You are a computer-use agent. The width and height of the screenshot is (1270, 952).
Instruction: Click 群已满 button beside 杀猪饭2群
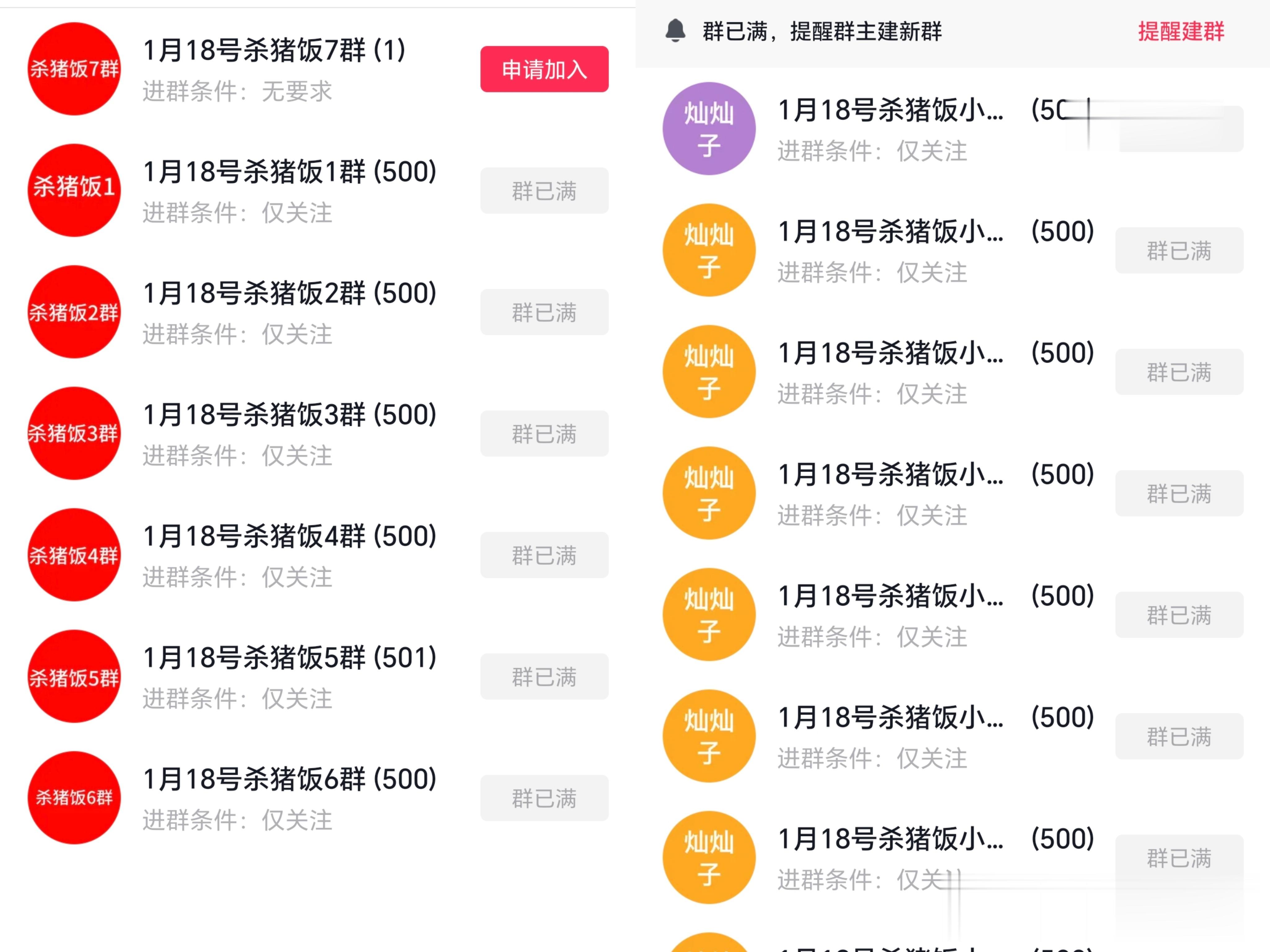click(x=544, y=312)
